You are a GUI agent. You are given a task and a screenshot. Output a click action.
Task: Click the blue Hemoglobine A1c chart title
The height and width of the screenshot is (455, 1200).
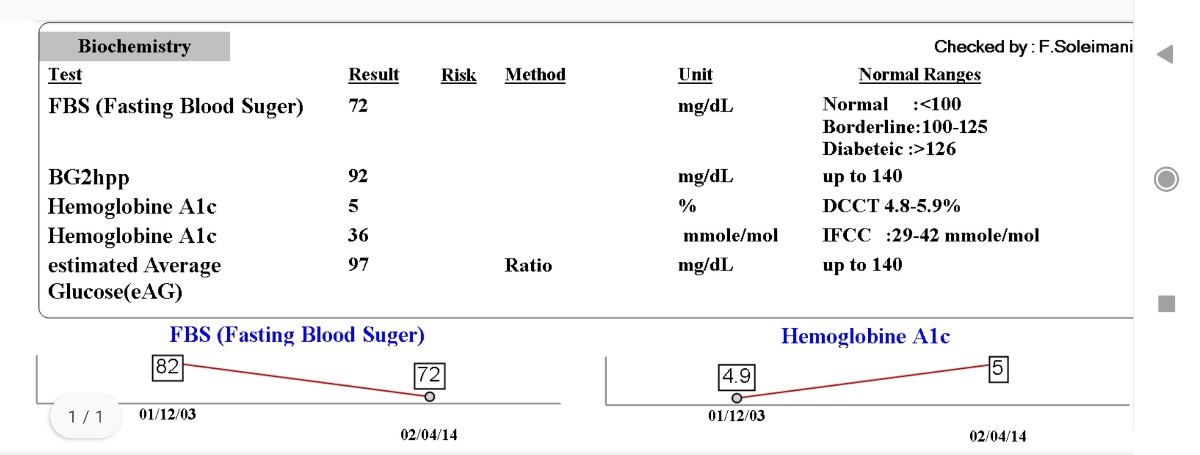click(866, 337)
